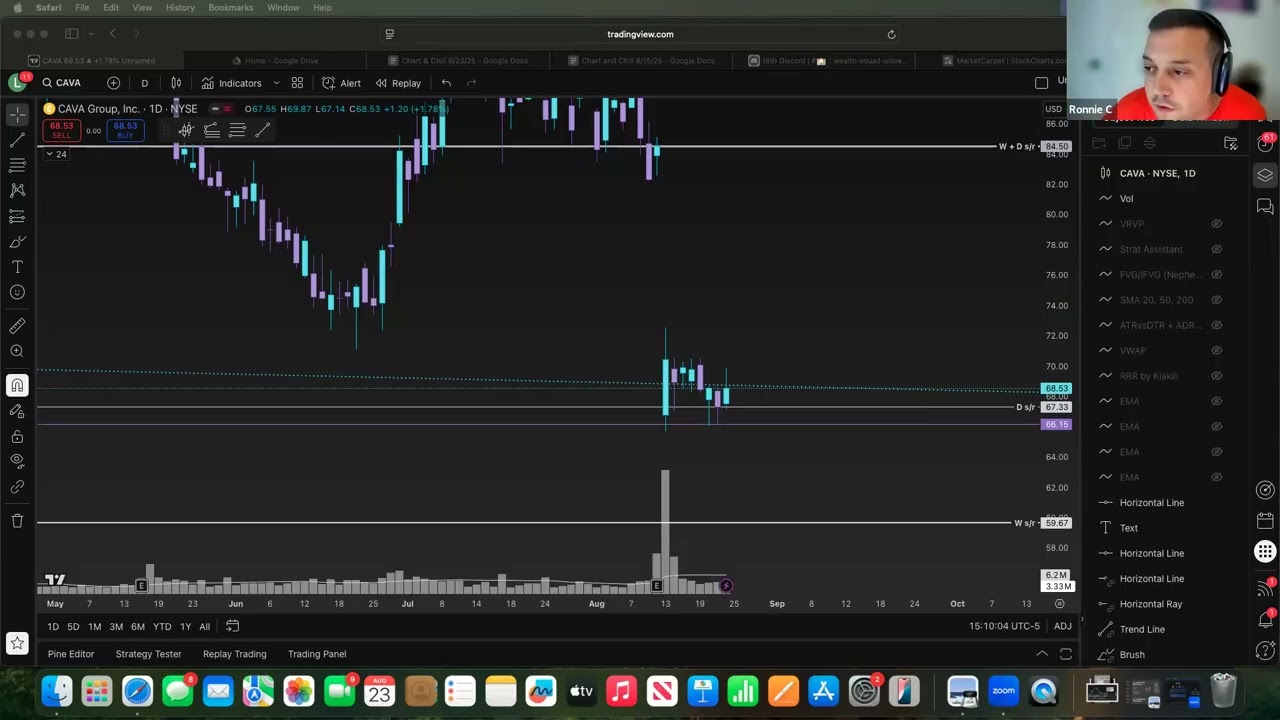
Task: Toggle ADJ adjusted data button
Action: click(1062, 626)
